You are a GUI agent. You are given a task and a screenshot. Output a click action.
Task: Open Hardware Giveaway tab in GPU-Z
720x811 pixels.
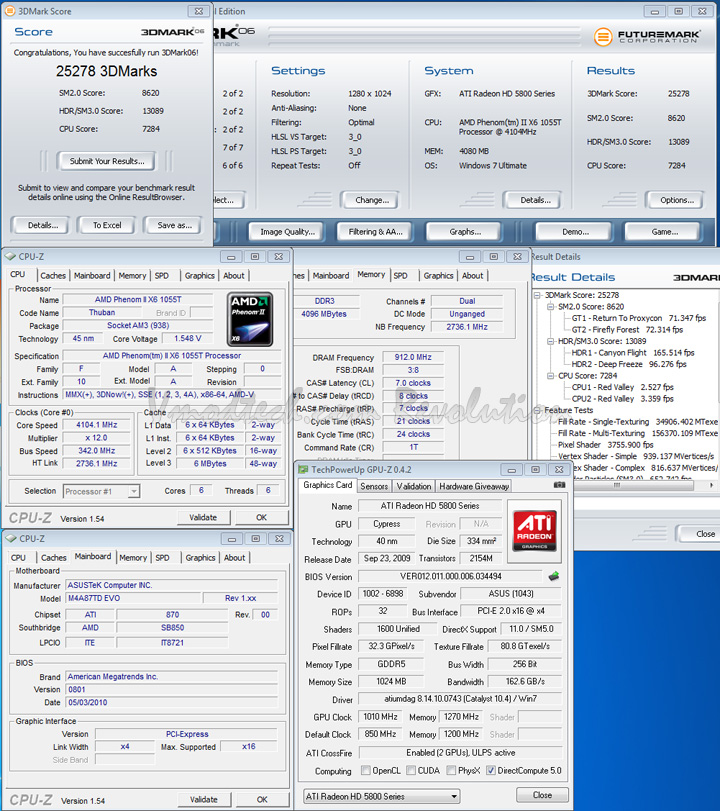[474, 486]
